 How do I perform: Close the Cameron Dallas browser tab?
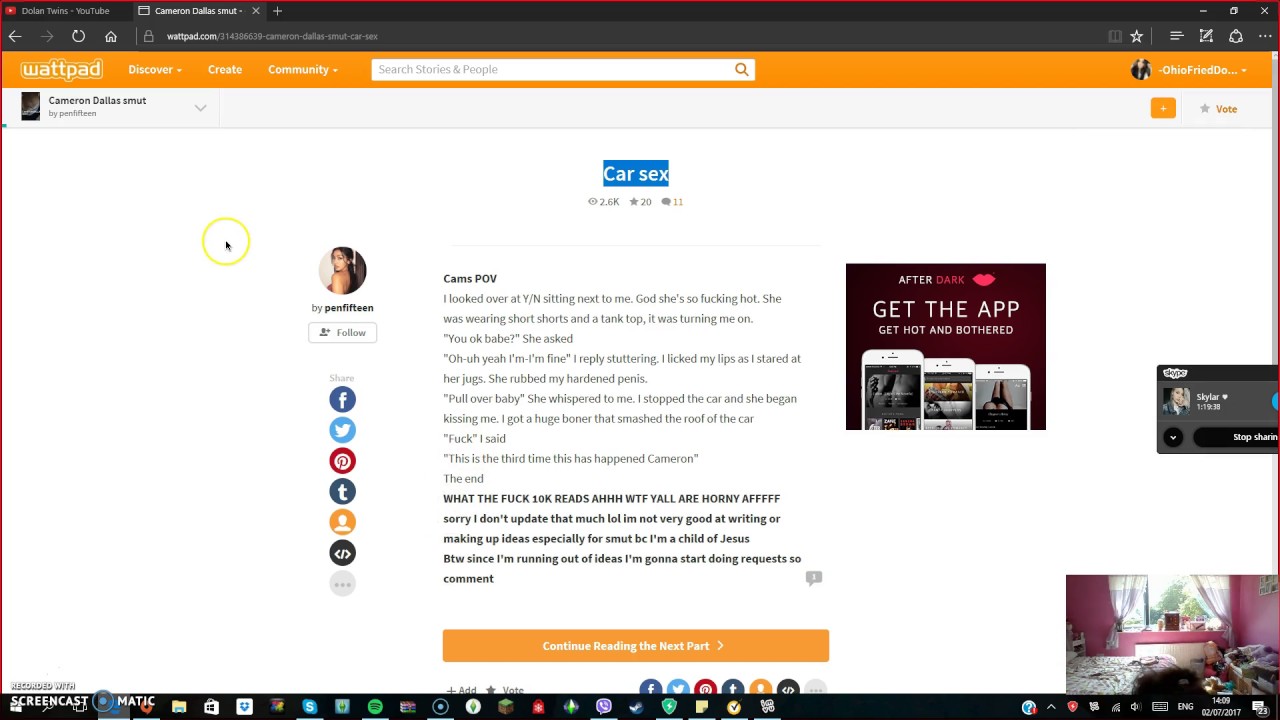(255, 11)
